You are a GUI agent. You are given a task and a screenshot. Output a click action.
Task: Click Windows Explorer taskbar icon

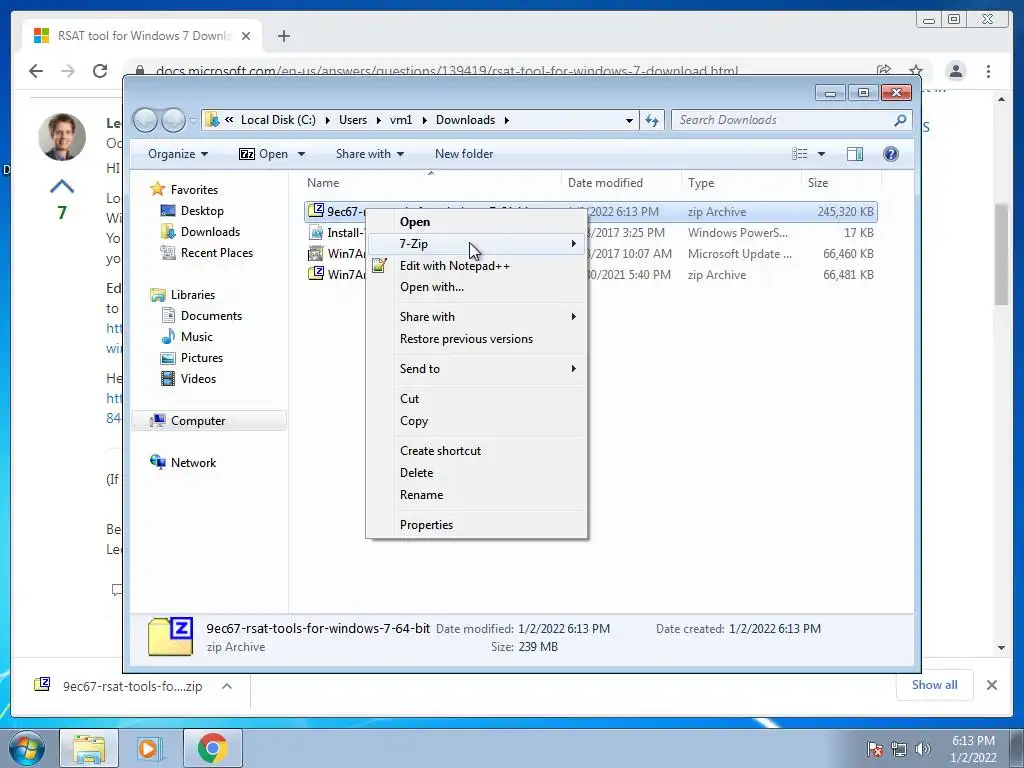click(x=89, y=748)
